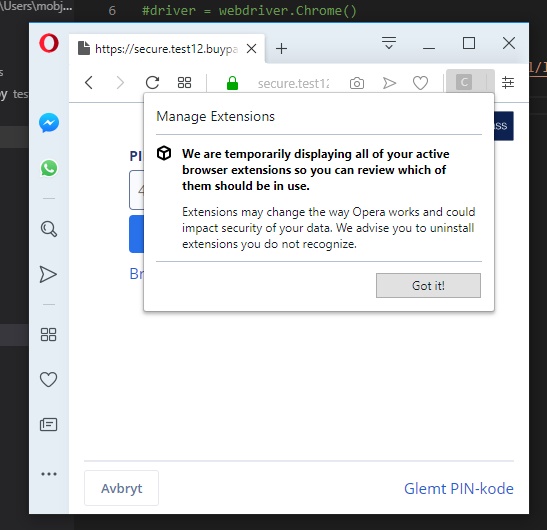This screenshot has height=530, width=547.
Task: Send page to My Flow from address bar
Action: tap(389, 83)
